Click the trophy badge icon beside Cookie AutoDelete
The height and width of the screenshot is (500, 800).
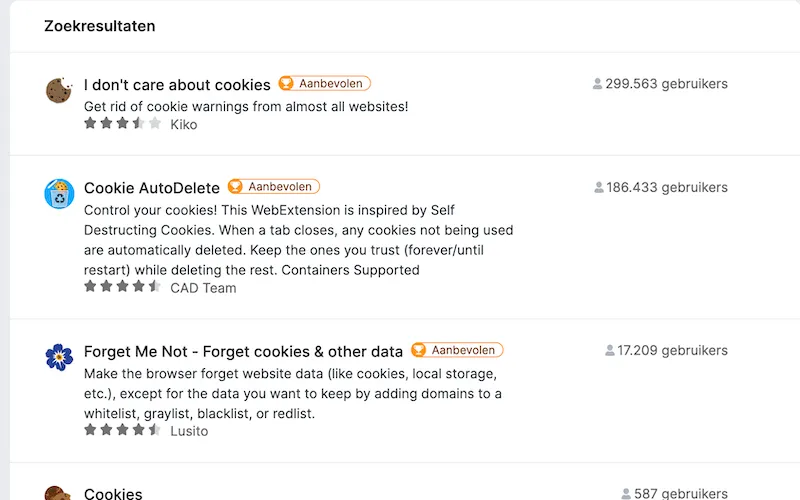click(236, 187)
